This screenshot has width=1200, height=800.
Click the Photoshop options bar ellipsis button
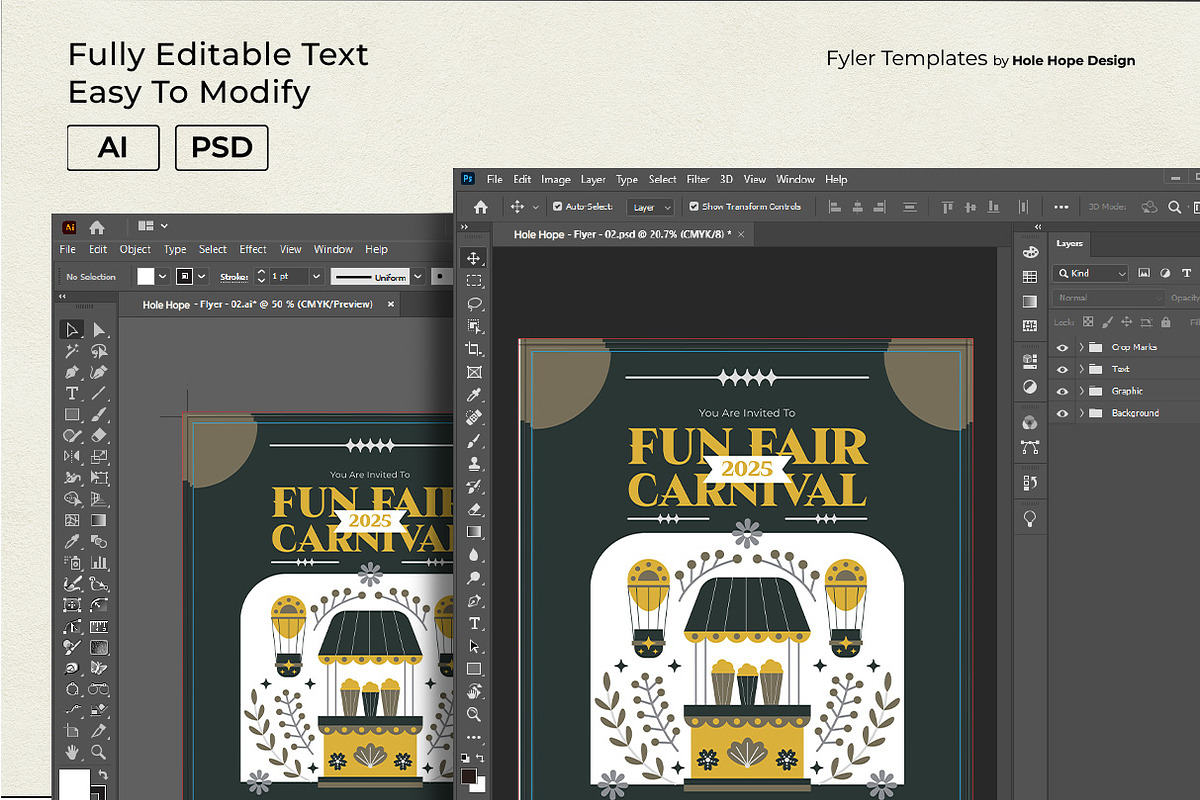coord(1061,207)
